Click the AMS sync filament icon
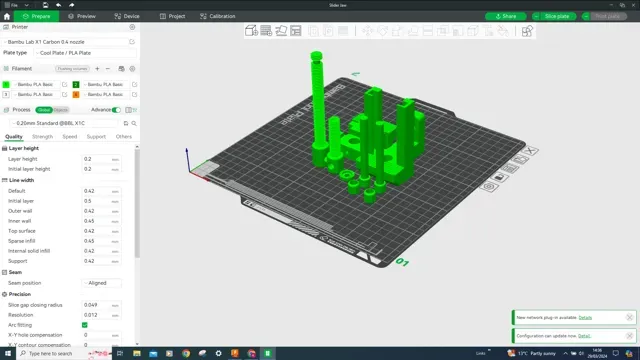640x360 pixels. click(121, 69)
